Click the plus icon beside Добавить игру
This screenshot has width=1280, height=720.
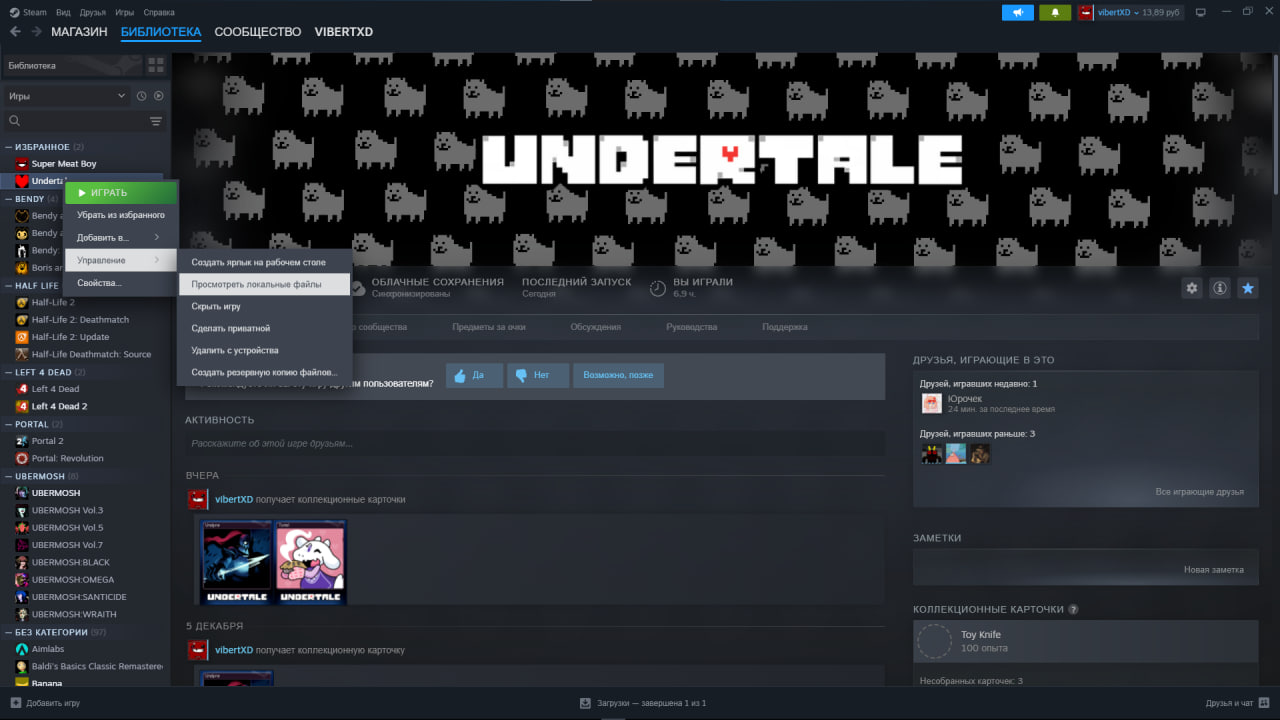click(15, 703)
